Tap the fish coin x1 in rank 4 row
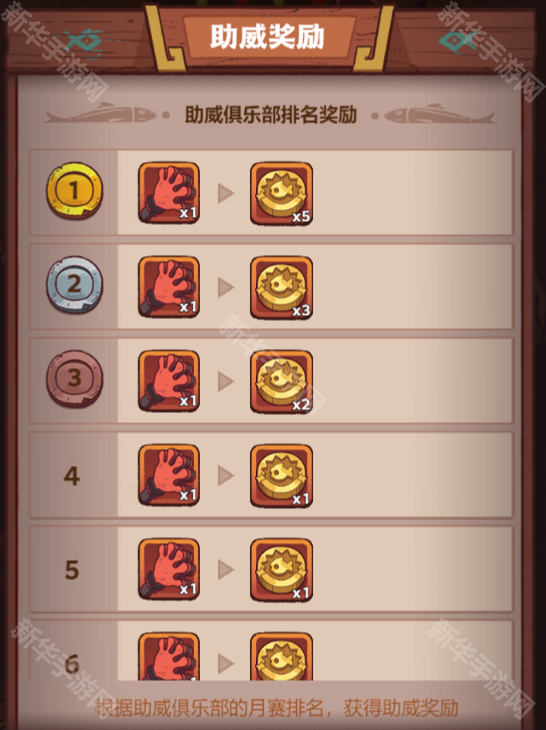 point(281,476)
